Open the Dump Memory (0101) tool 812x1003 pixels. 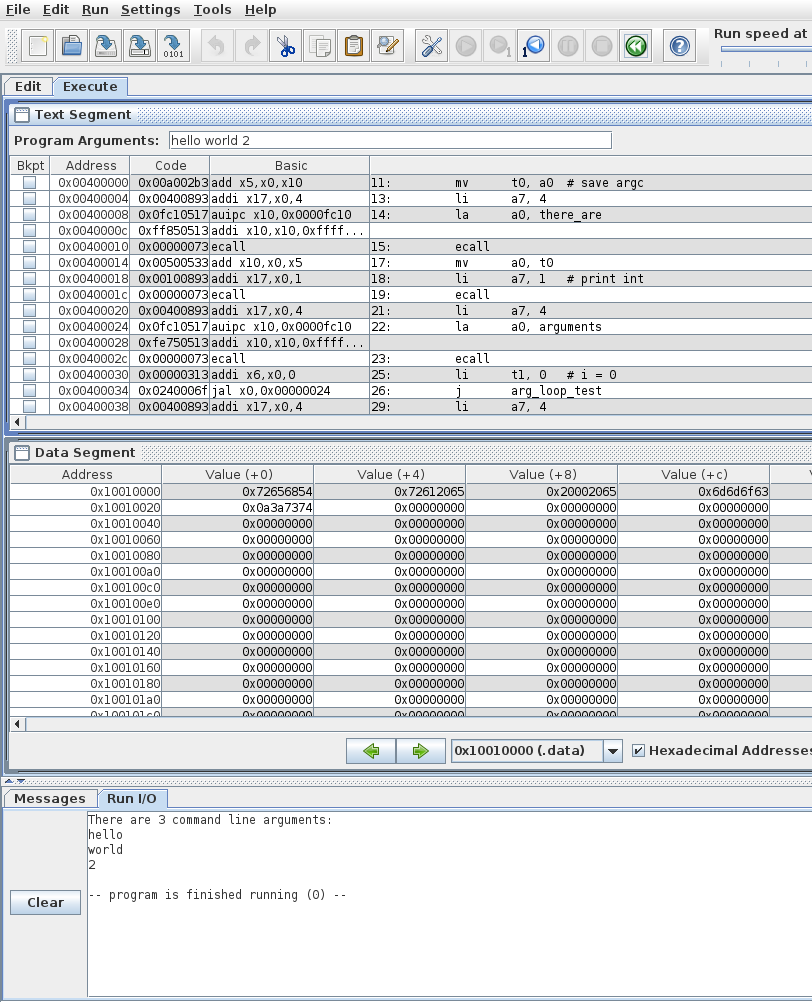tap(173, 46)
